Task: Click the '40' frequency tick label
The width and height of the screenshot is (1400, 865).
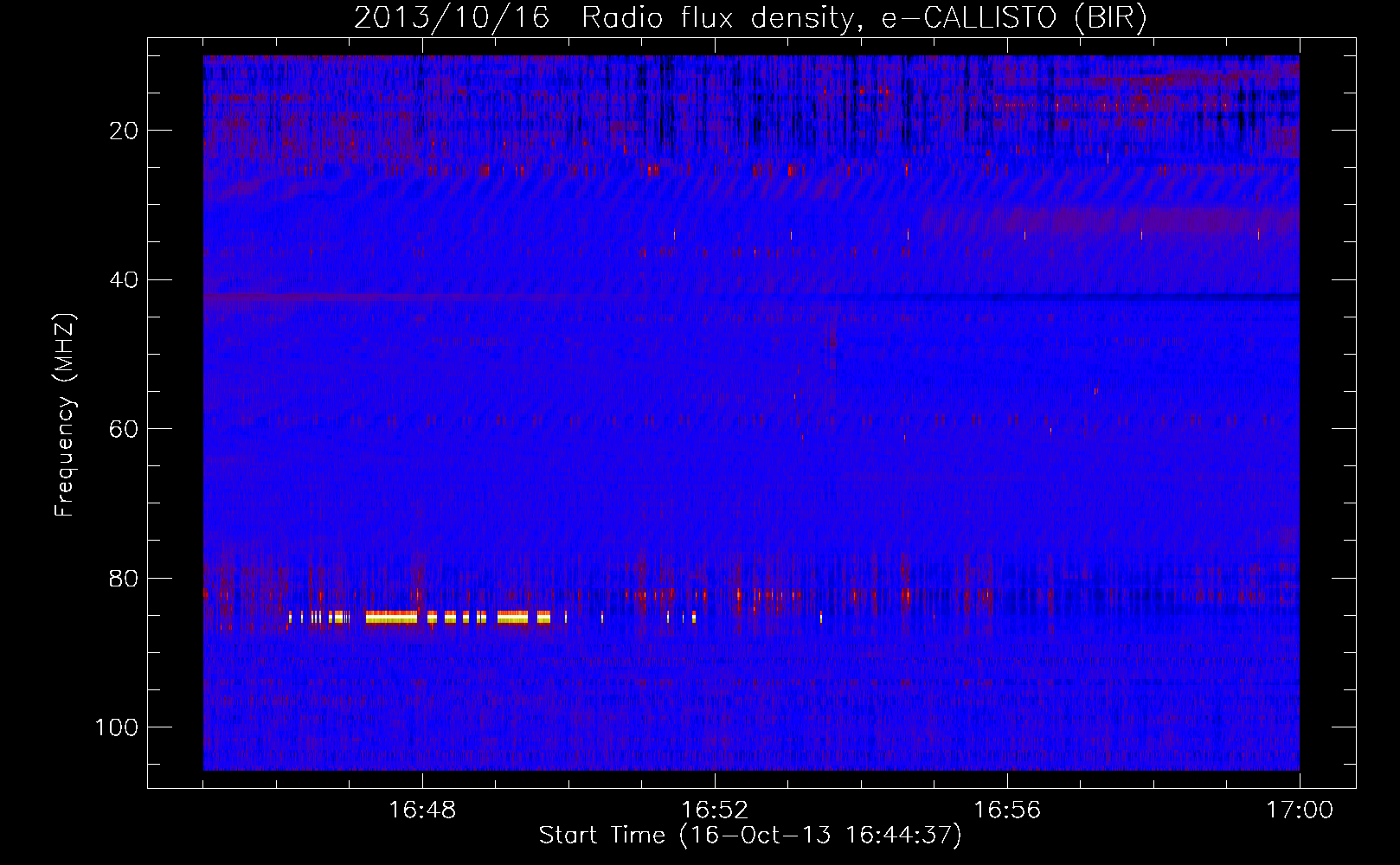Action: pyautogui.click(x=124, y=280)
